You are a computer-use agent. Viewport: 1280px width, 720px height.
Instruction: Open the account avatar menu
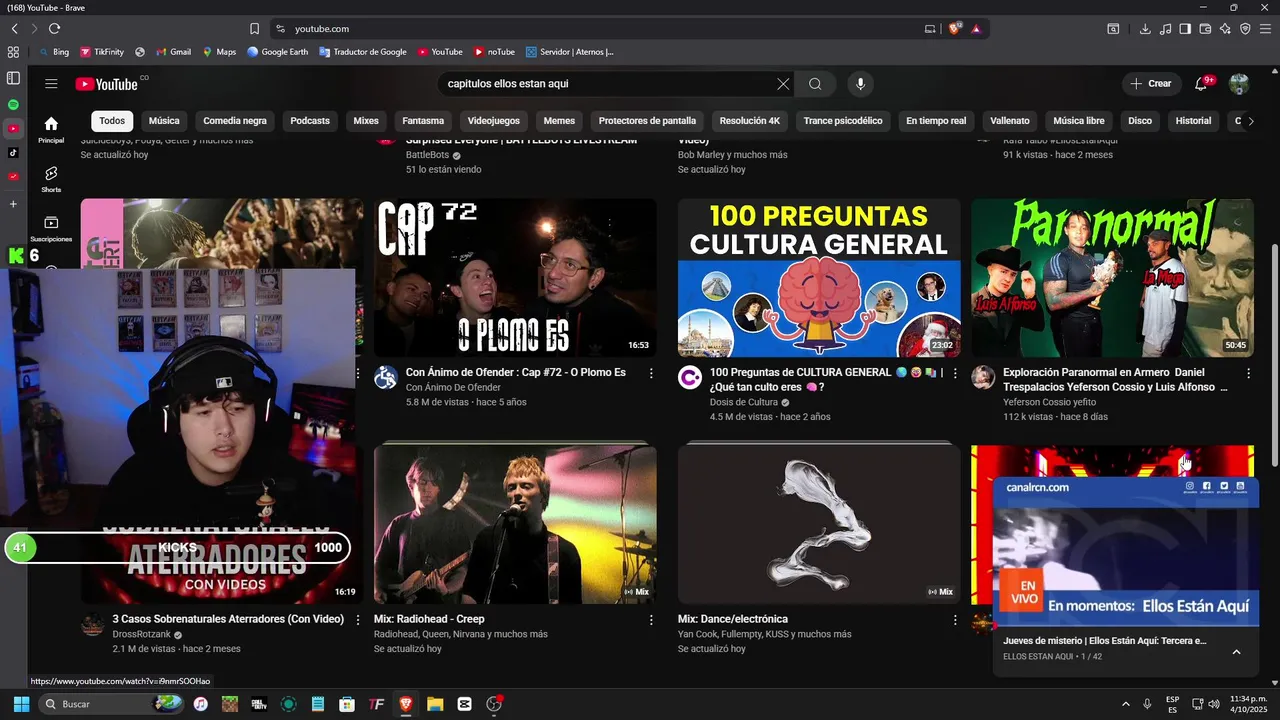(x=1239, y=84)
